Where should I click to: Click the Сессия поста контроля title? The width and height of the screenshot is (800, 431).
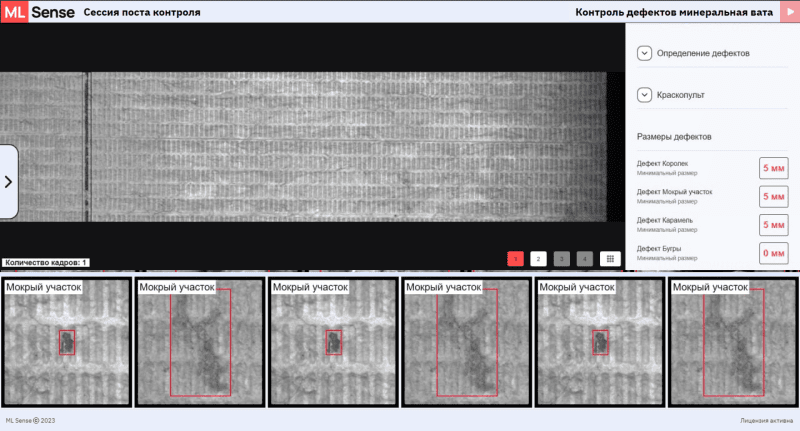coord(142,13)
